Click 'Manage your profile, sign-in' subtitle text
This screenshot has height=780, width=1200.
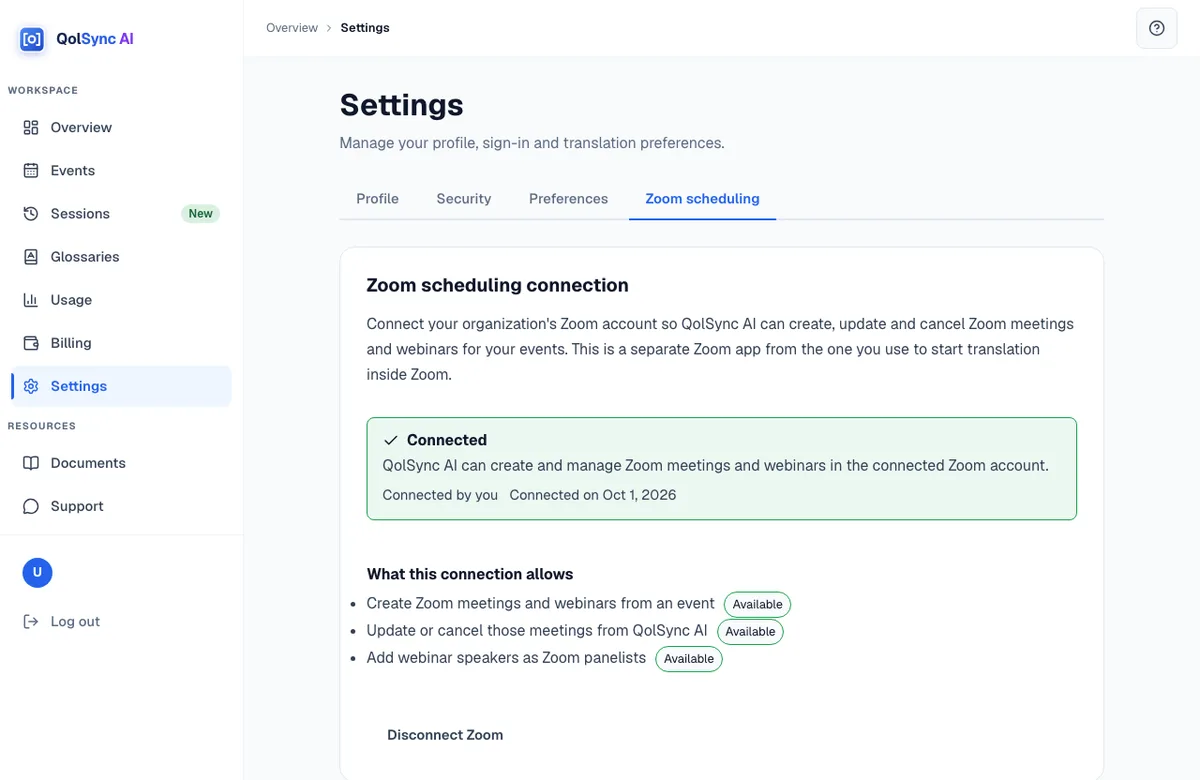click(532, 143)
